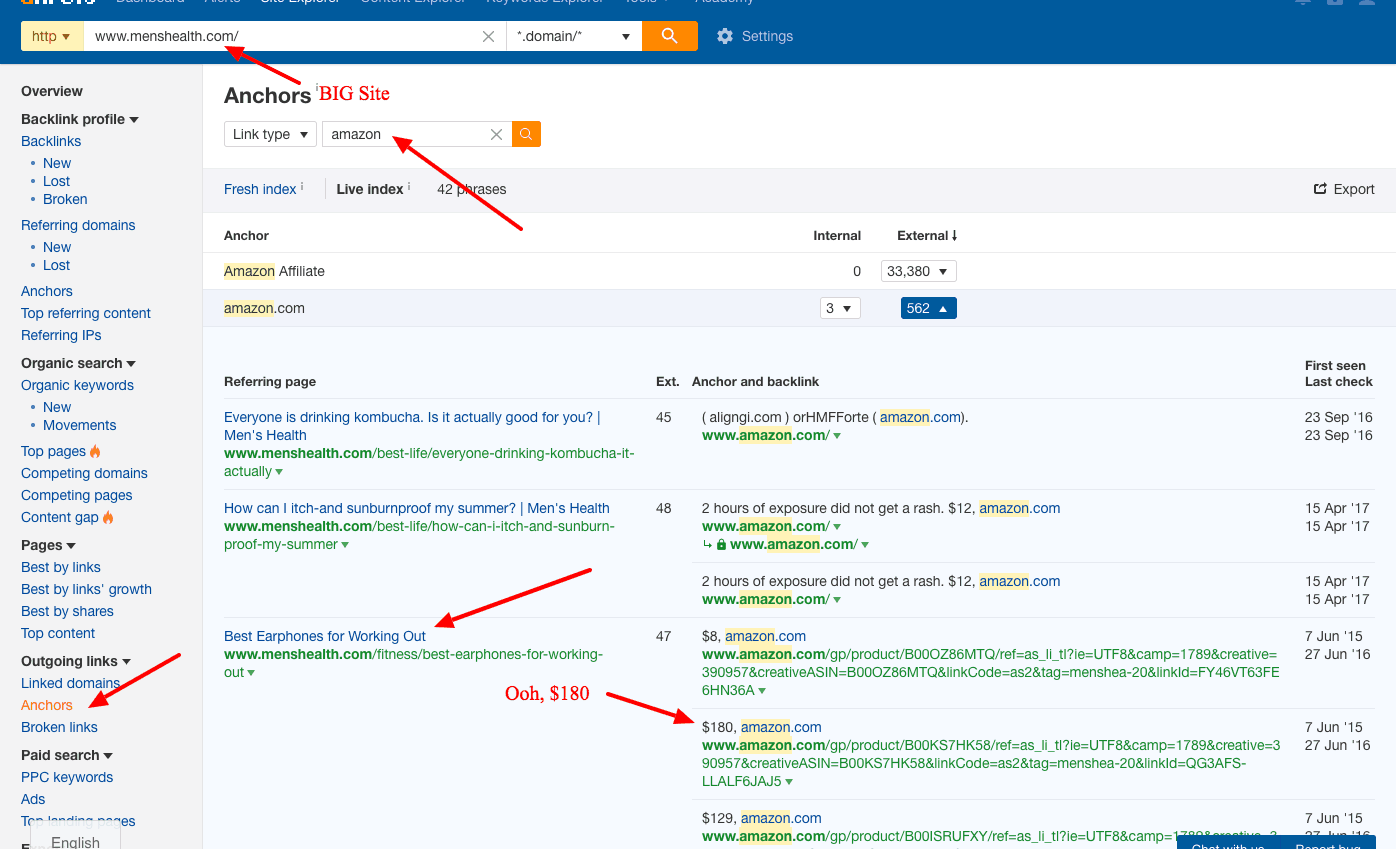Switch to the Fresh index tab

(260, 189)
